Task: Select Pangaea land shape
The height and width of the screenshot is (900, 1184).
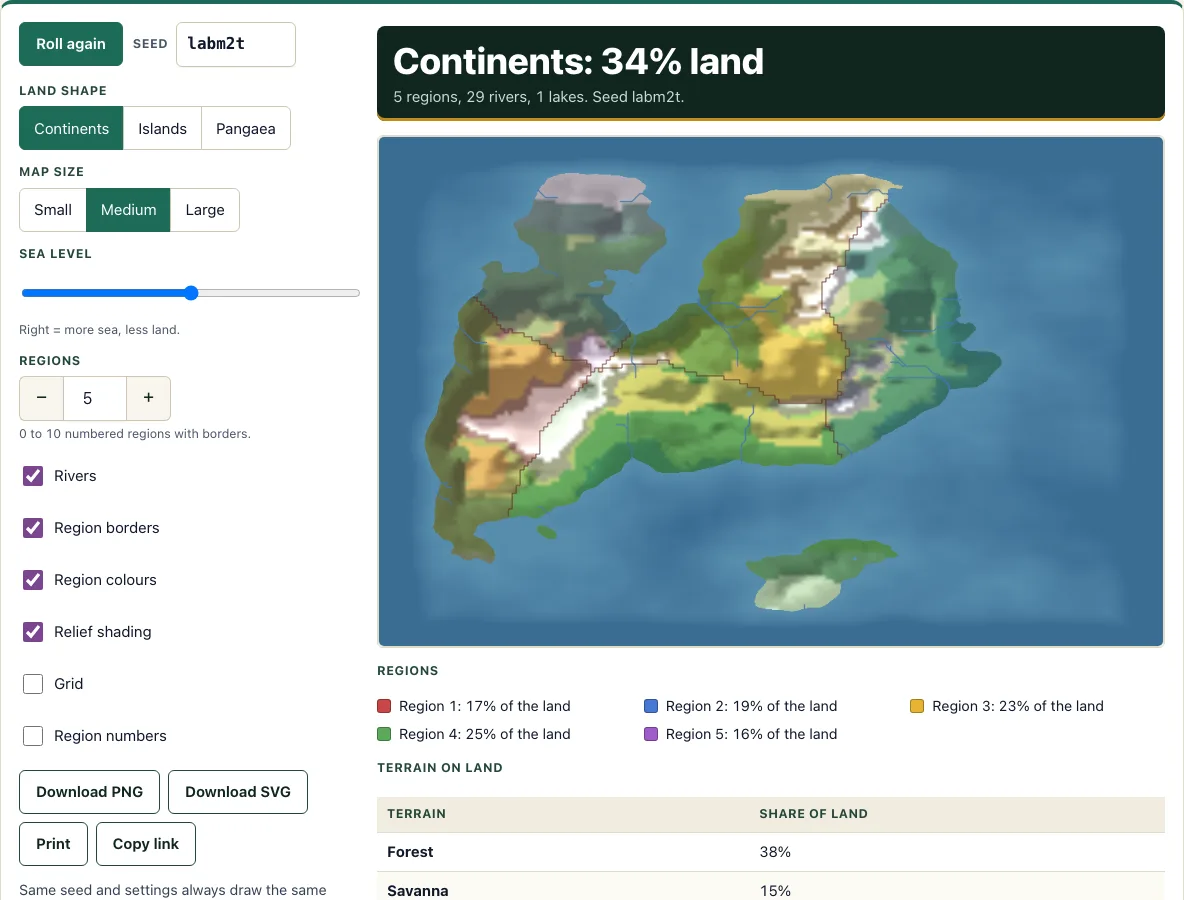Action: pyautogui.click(x=245, y=128)
